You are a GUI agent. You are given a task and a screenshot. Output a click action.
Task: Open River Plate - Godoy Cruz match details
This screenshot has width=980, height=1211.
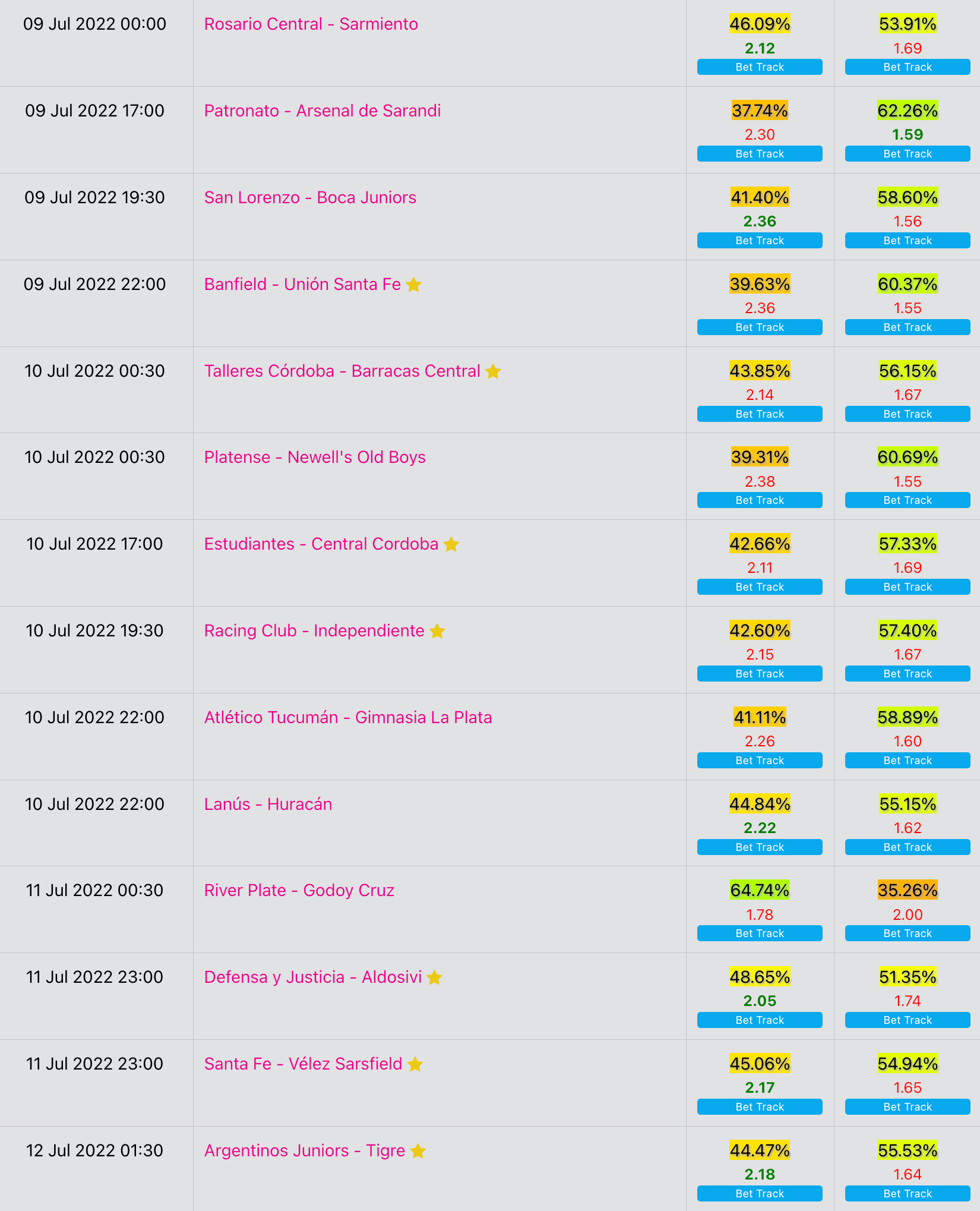pyautogui.click(x=299, y=890)
